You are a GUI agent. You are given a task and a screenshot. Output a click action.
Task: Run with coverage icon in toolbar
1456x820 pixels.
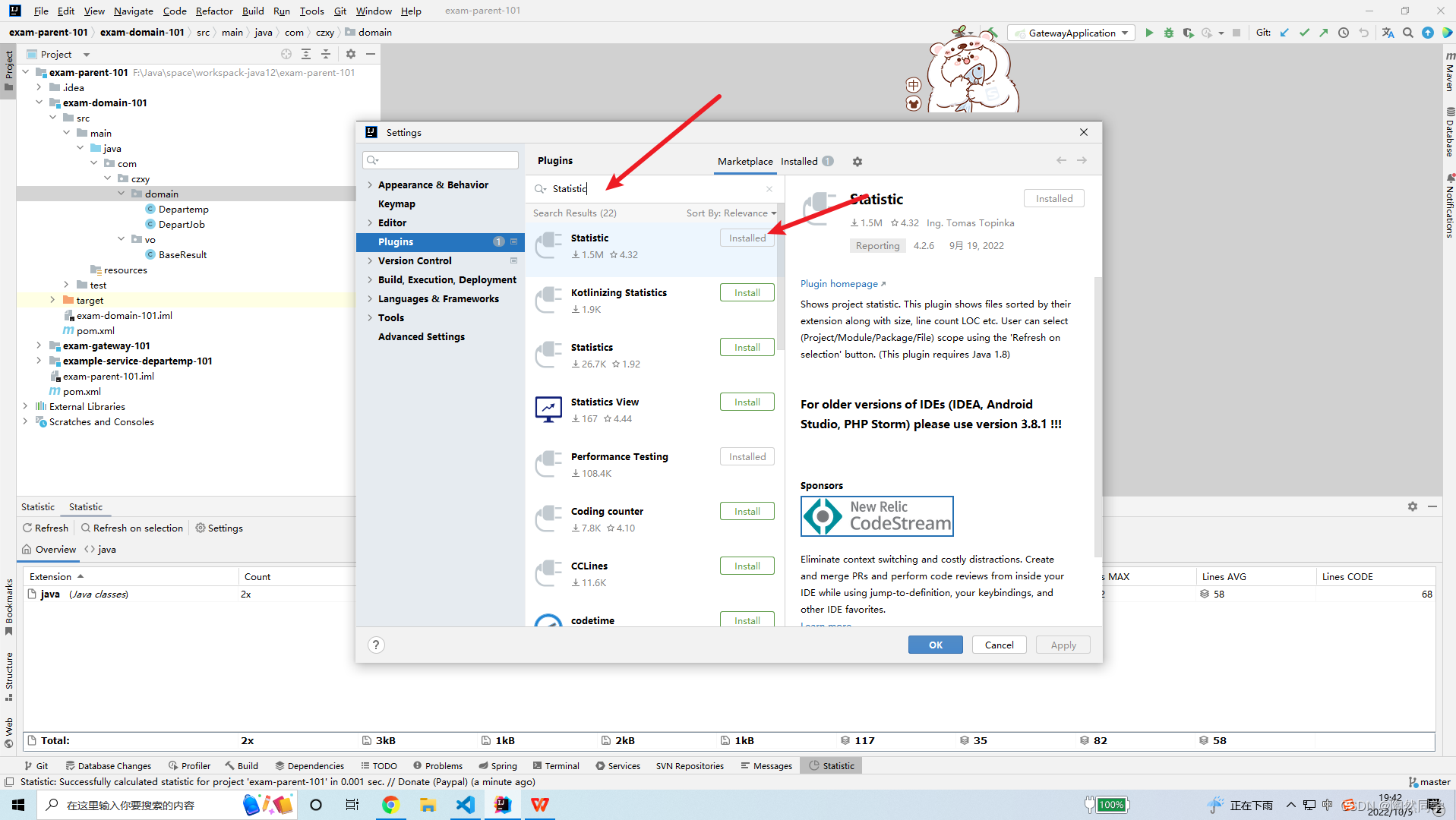1188,33
